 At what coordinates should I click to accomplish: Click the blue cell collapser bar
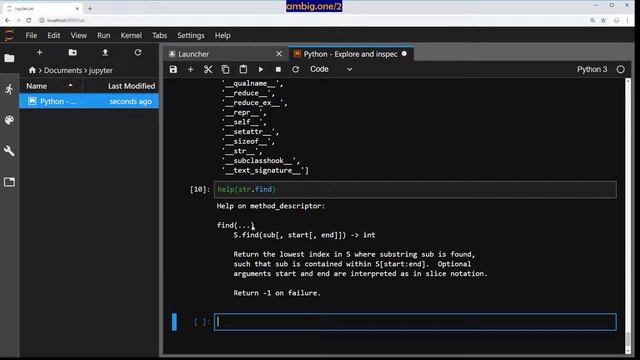tap(174, 322)
